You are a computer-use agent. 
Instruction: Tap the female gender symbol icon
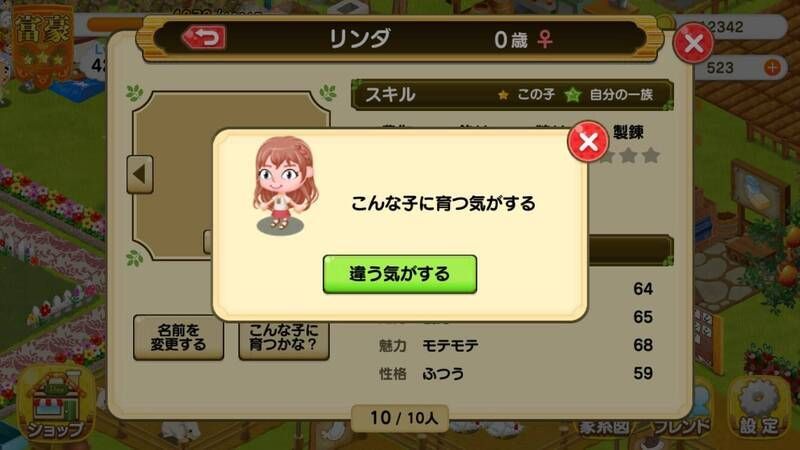pyautogui.click(x=545, y=39)
